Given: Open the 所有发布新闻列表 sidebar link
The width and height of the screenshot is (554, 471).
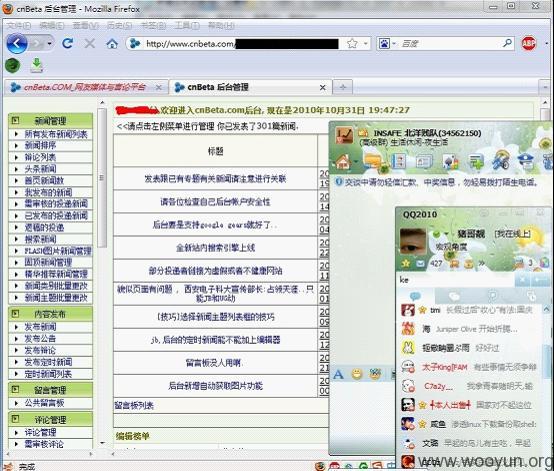Looking at the screenshot, I should (x=56, y=134).
